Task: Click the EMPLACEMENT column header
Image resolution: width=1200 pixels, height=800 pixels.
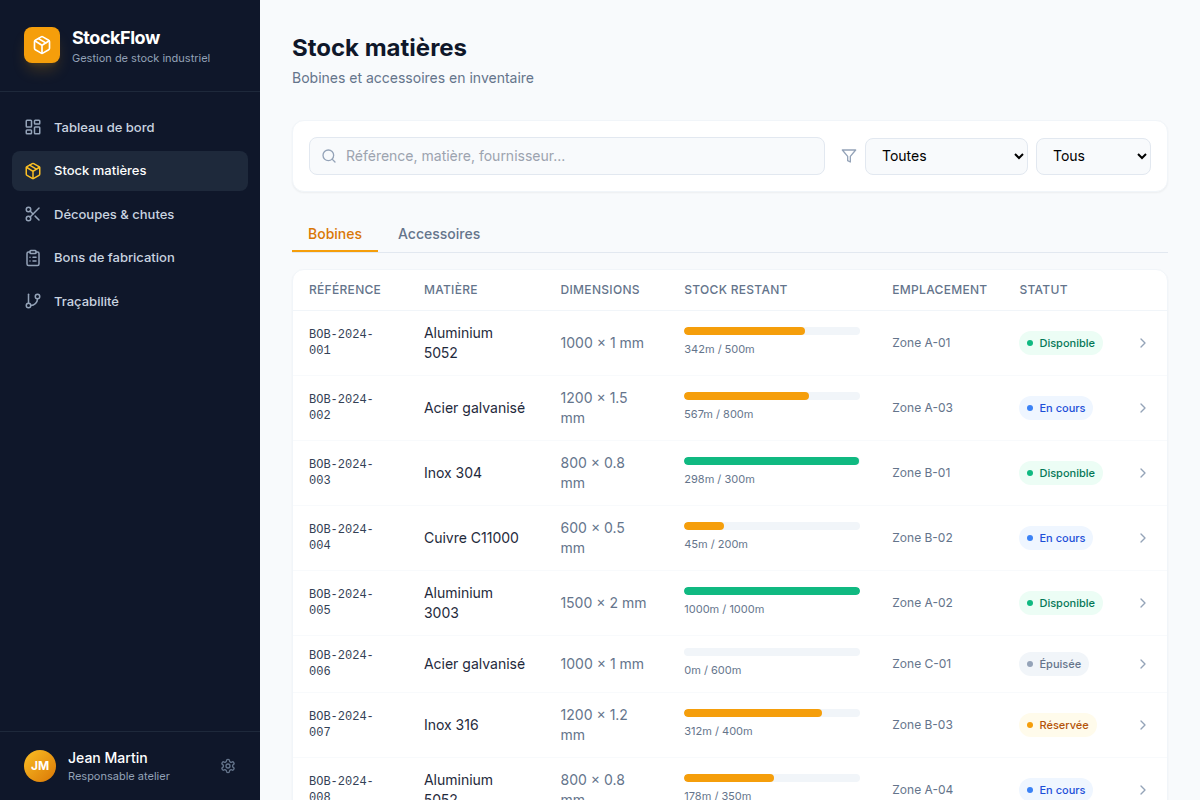Action: pyautogui.click(x=940, y=290)
